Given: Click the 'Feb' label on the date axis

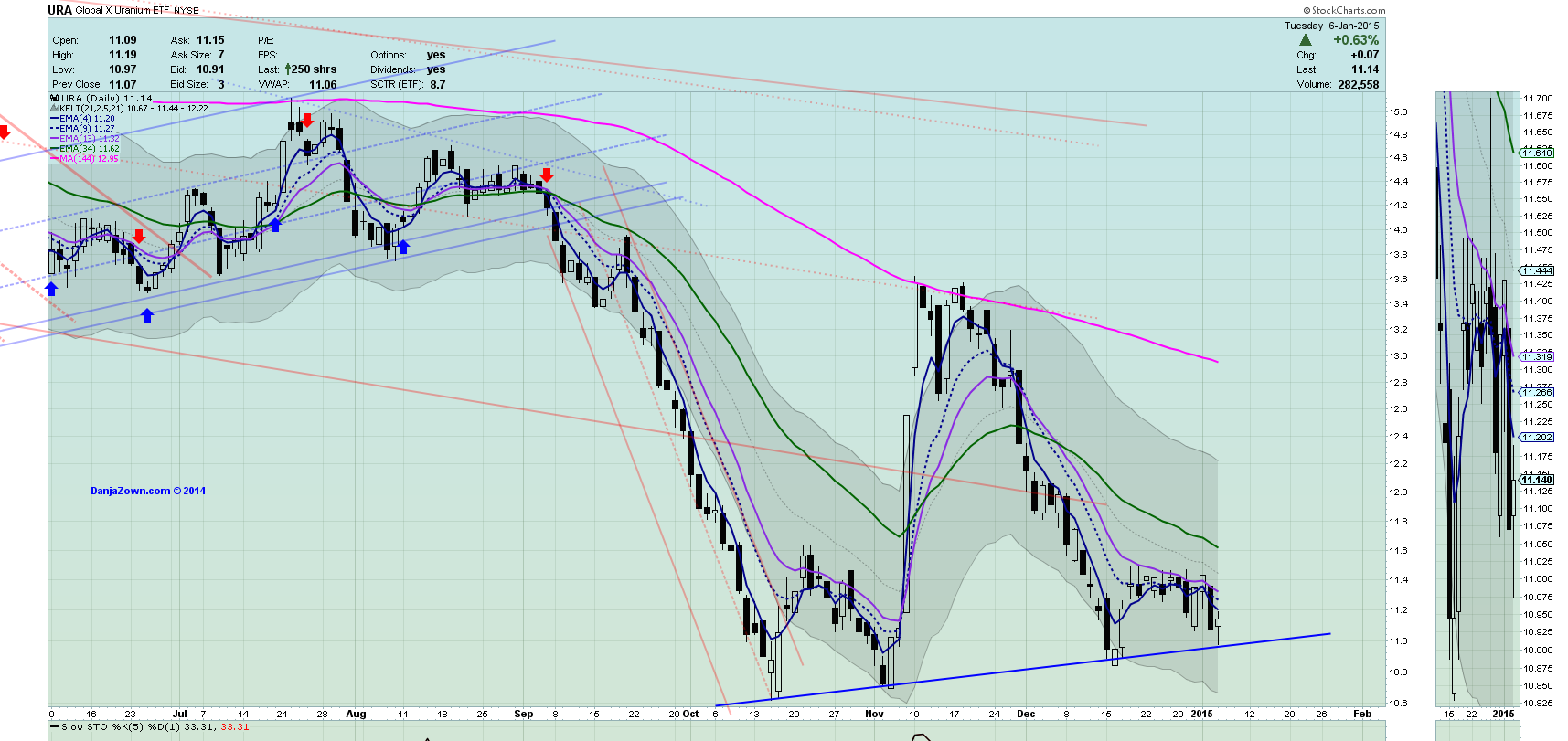Looking at the screenshot, I should click(1362, 714).
